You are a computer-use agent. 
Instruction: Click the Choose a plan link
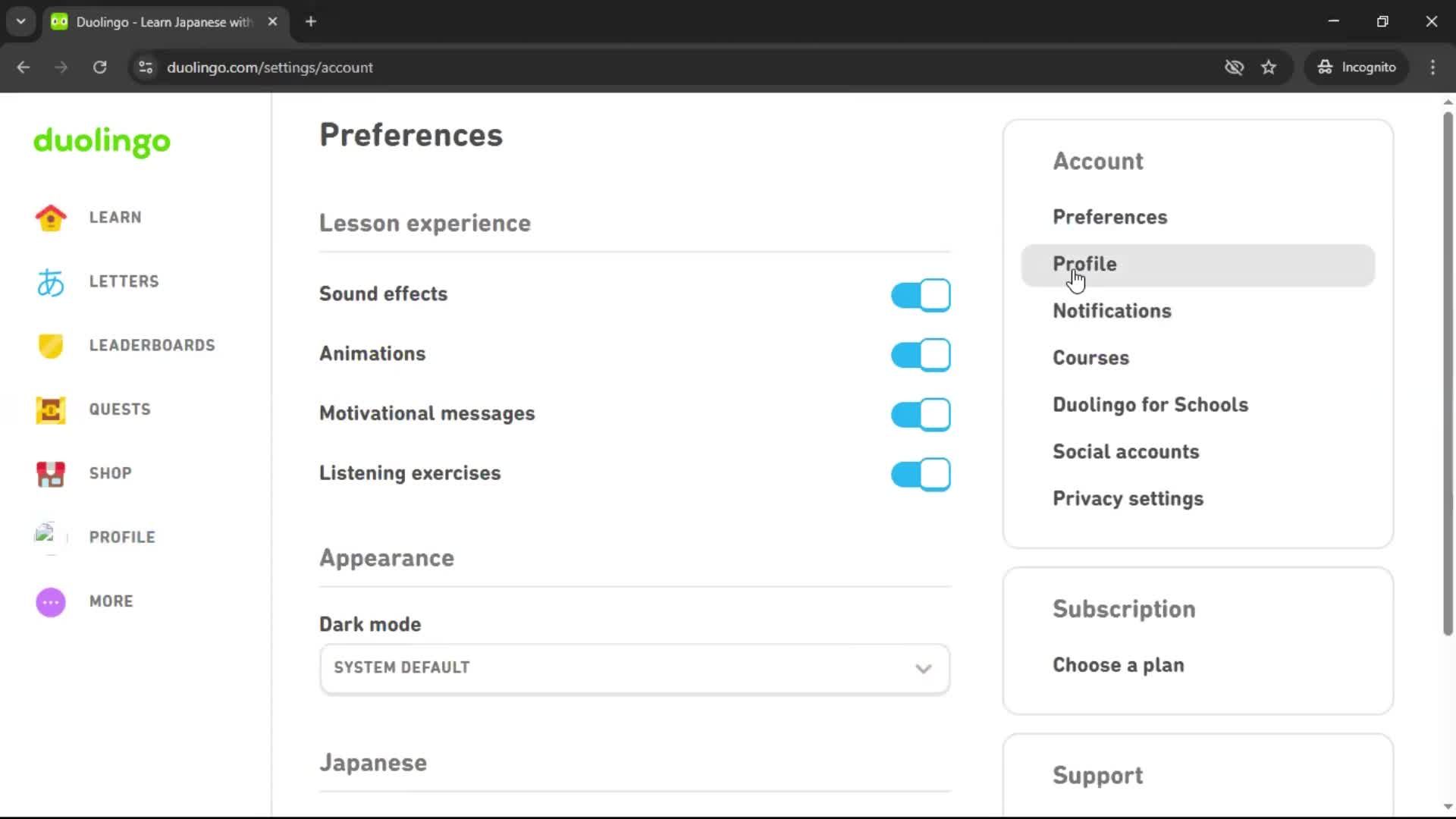(1118, 665)
